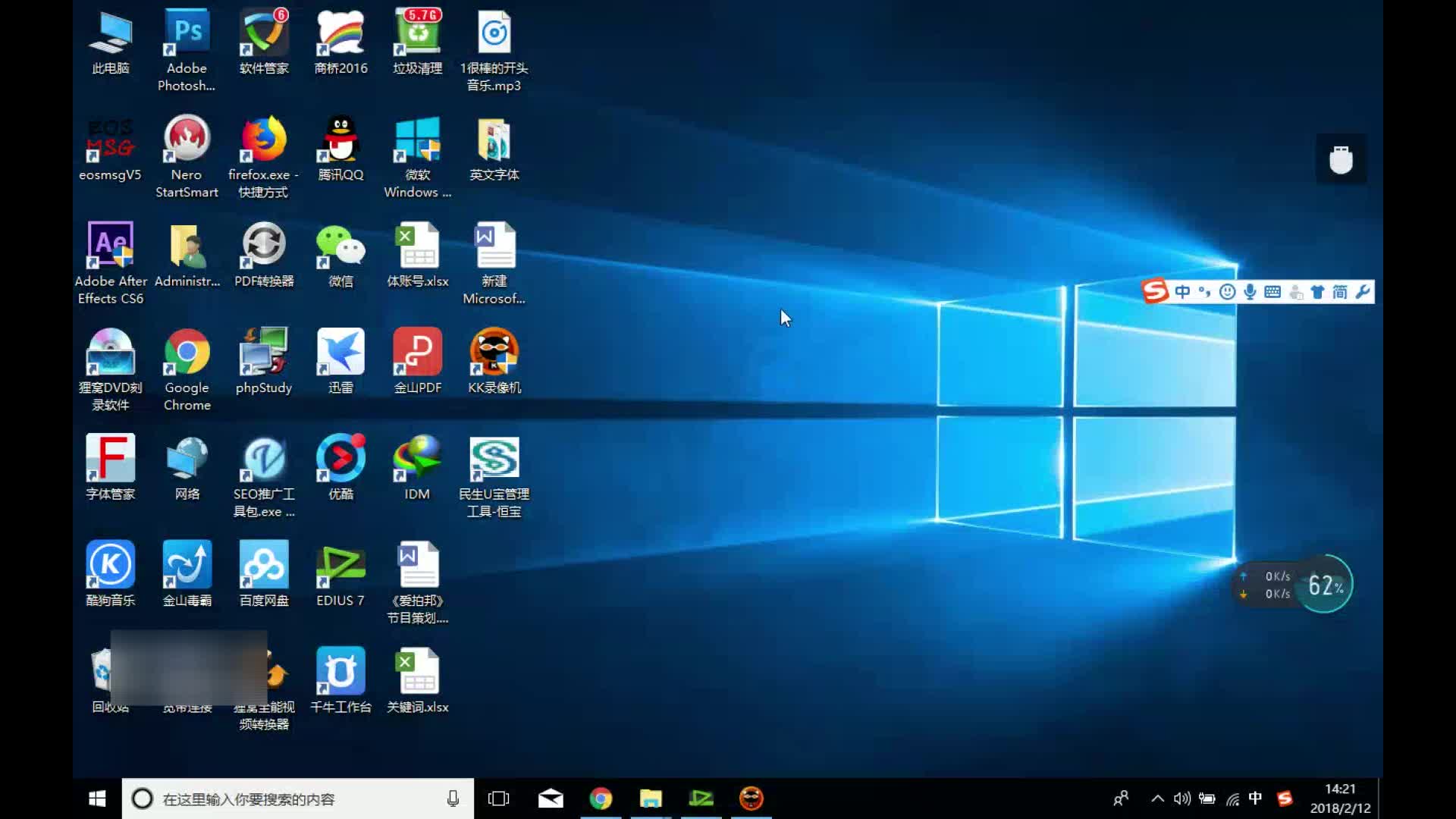
Task: Open SEO推广工具包.exe shortcut
Action: pos(264,476)
